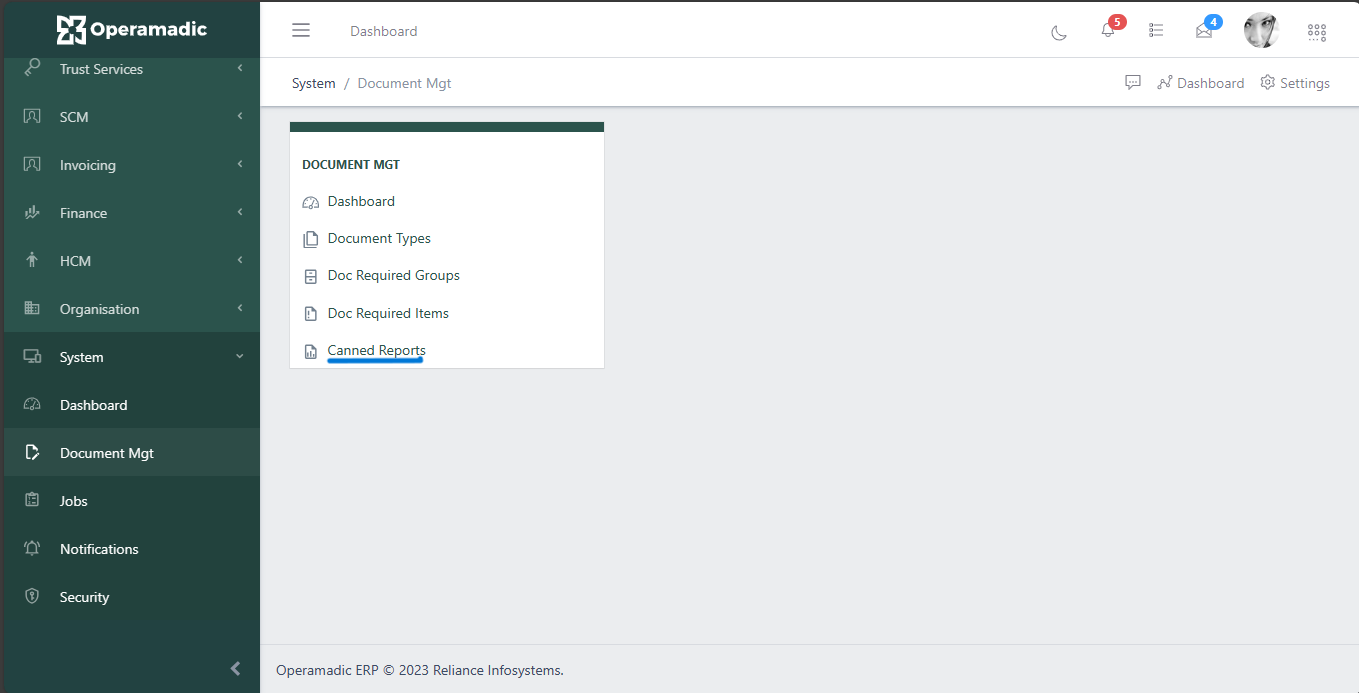Open Doc Required Items link

pyautogui.click(x=388, y=313)
